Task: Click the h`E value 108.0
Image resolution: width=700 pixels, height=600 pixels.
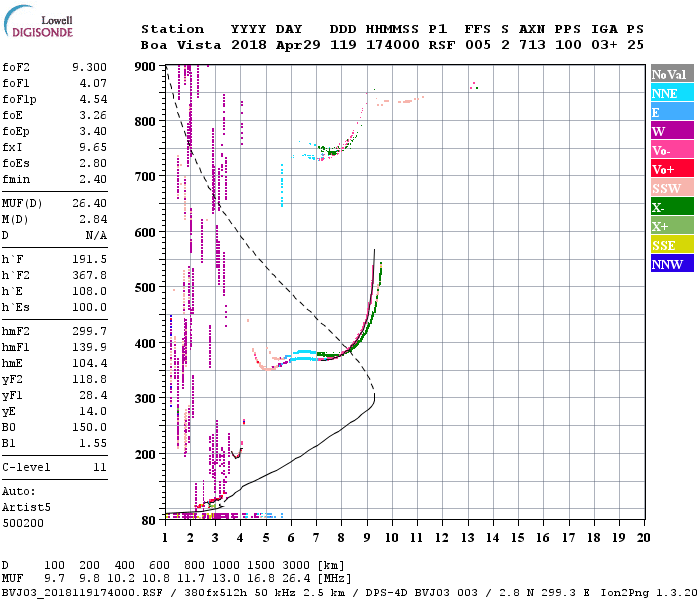Action: point(89,292)
